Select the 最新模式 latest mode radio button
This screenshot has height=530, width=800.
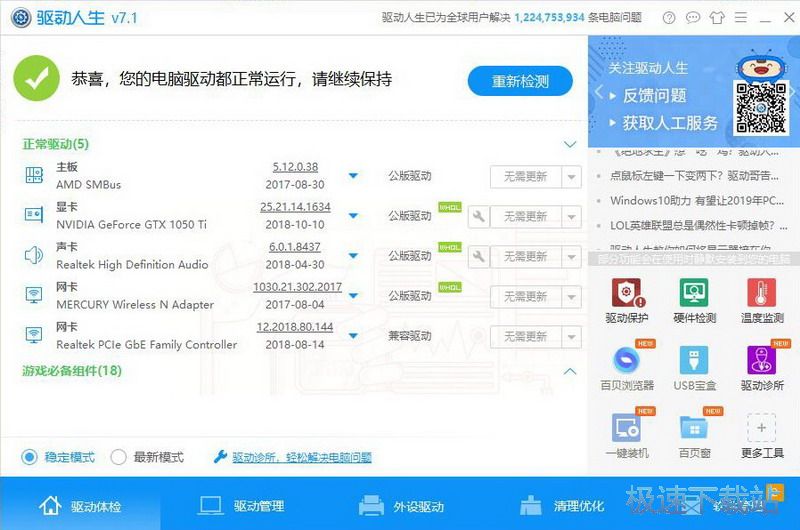118,457
